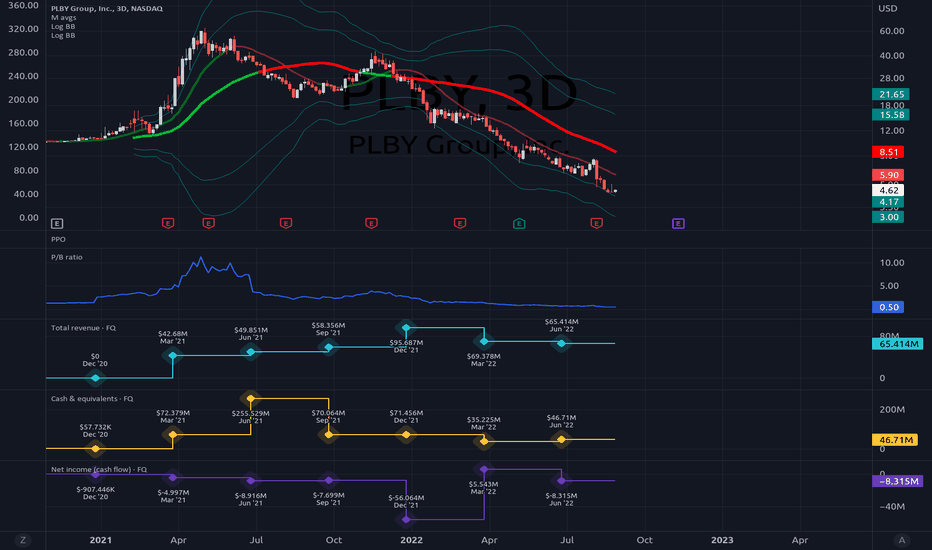Click the 21.65 price label

890,94
